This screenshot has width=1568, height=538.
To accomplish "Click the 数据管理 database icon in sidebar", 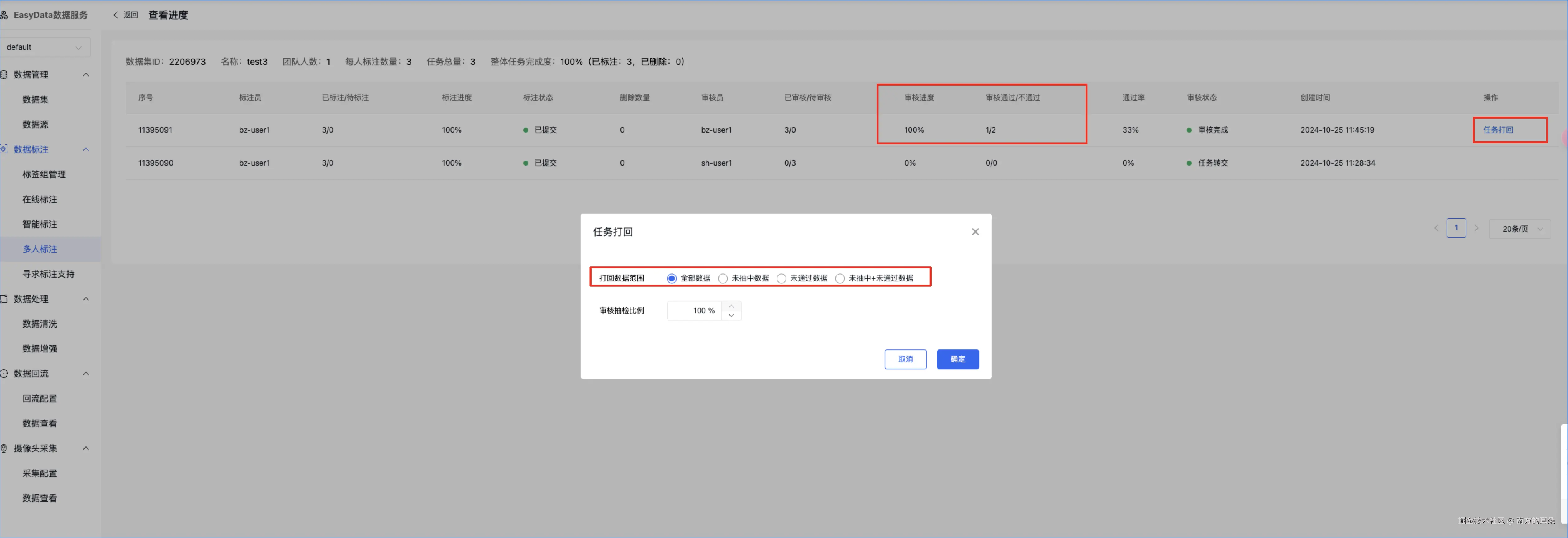I will (x=4, y=75).
